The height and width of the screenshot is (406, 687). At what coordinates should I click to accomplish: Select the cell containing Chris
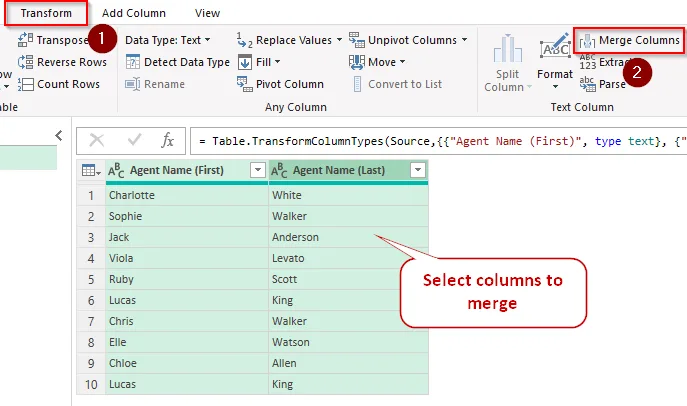(187, 321)
